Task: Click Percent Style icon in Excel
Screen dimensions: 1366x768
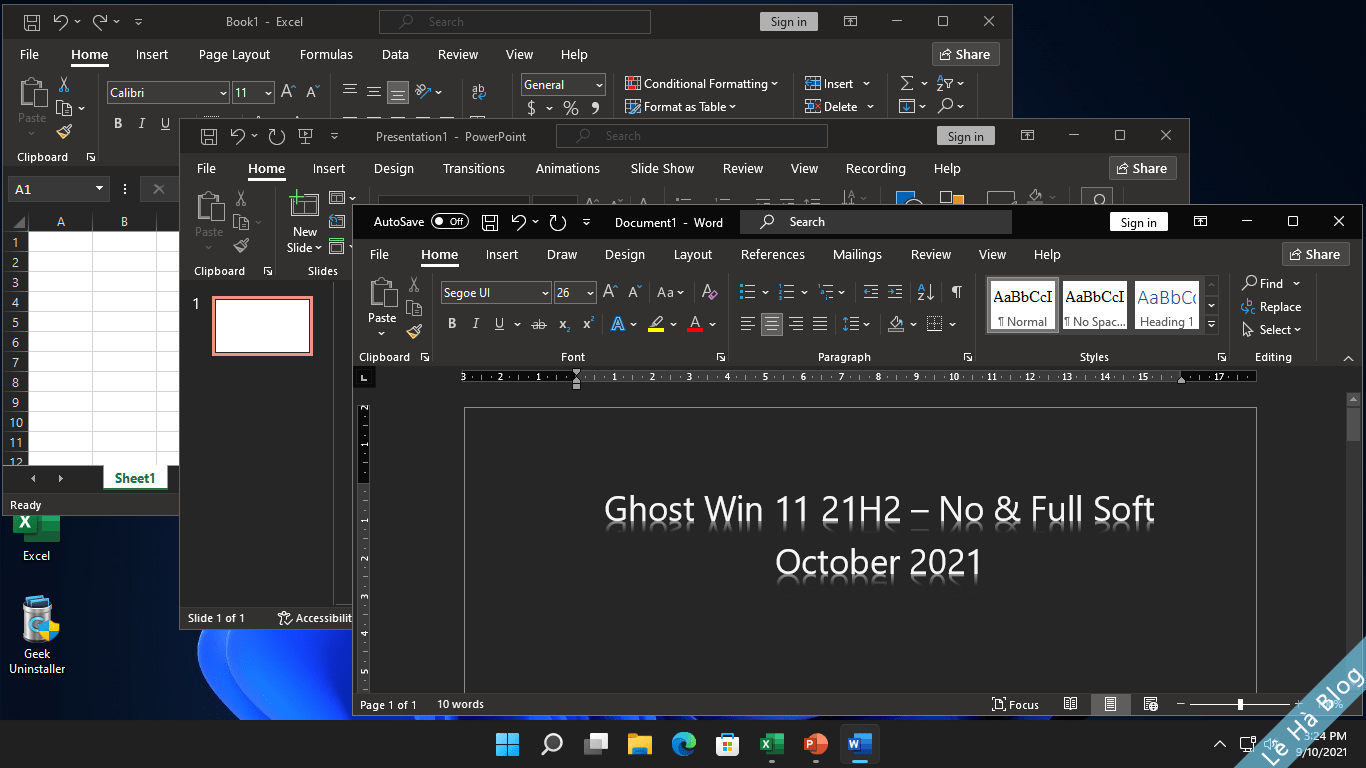Action: click(571, 107)
